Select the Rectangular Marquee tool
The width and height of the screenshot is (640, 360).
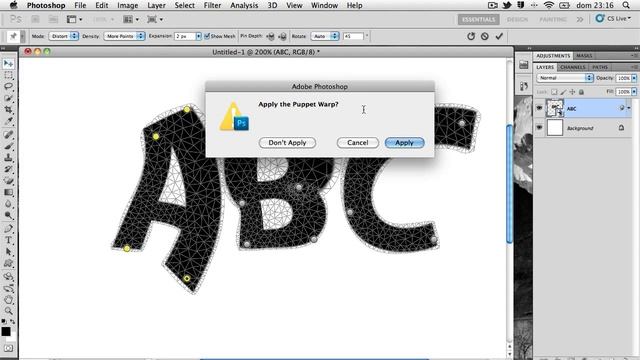click(x=8, y=76)
